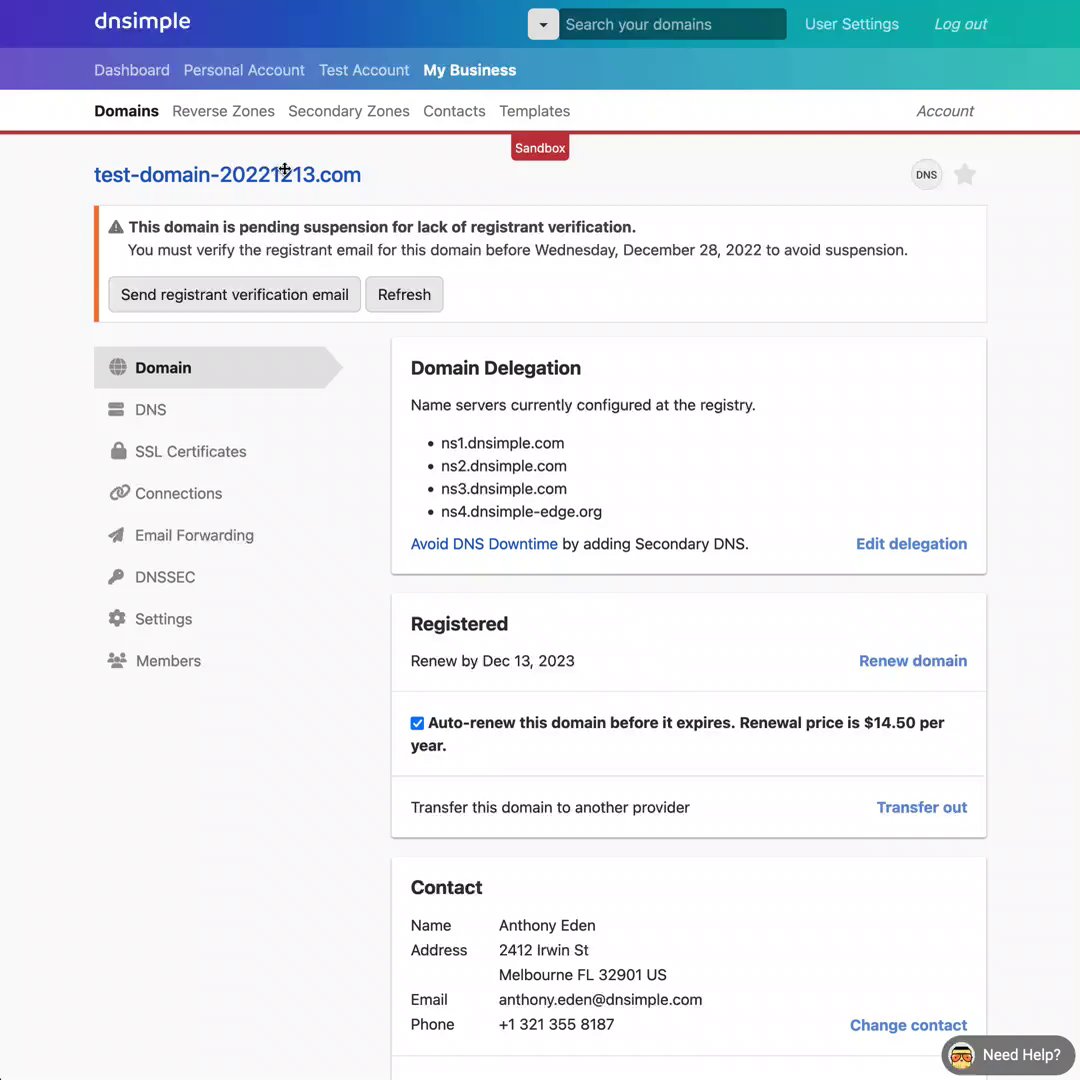Image resolution: width=1080 pixels, height=1080 pixels.
Task: Open DNSSEC section
Action: (165, 577)
